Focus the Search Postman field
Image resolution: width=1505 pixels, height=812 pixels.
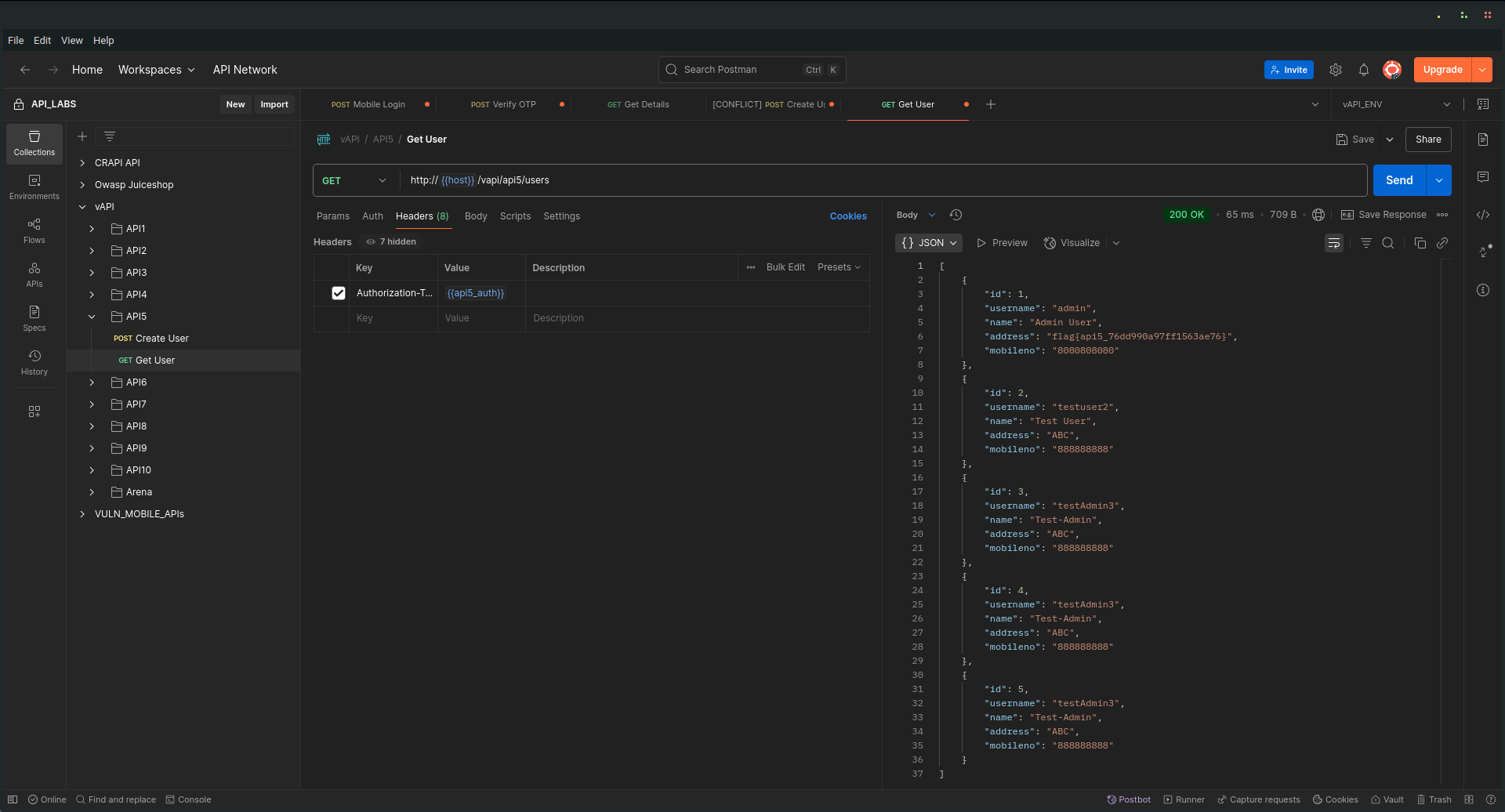point(752,70)
